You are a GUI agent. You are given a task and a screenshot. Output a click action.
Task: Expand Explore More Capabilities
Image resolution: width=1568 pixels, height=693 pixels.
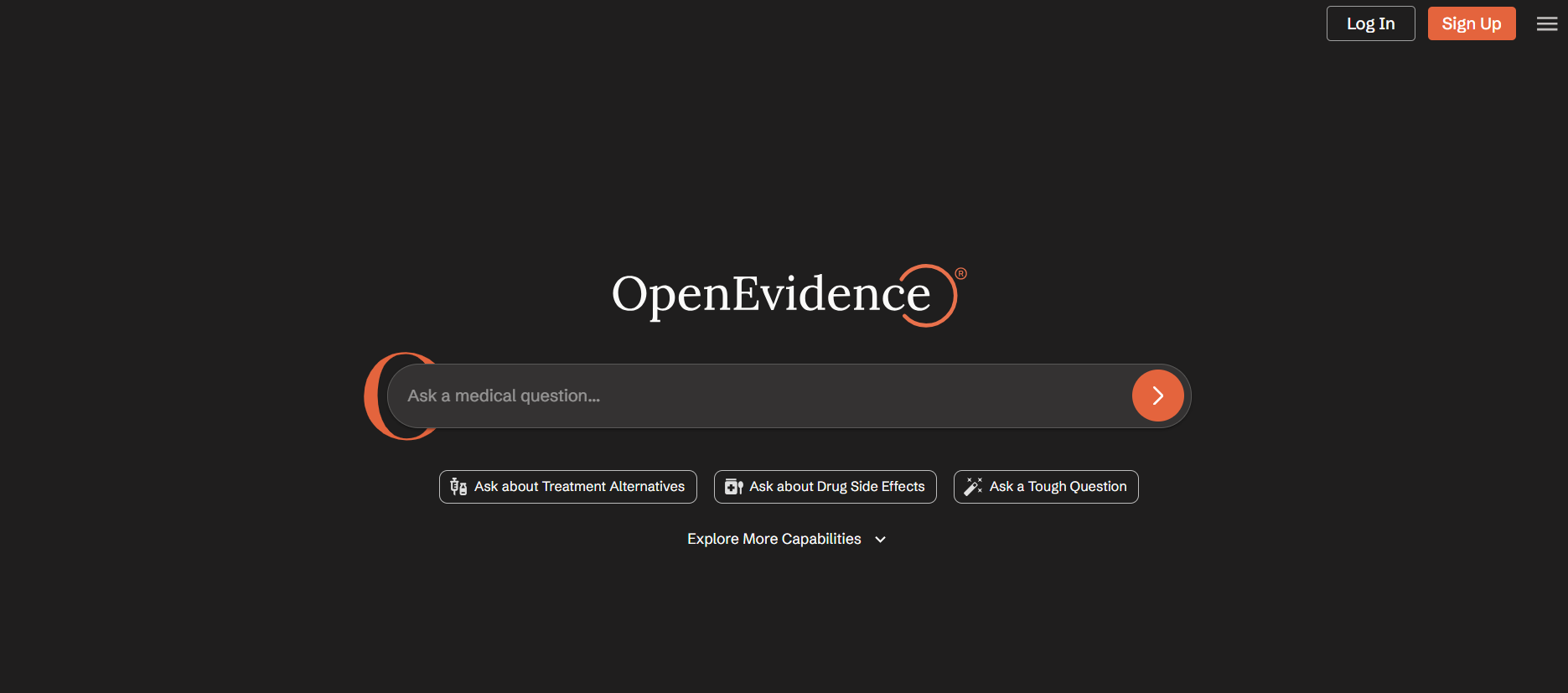click(786, 539)
